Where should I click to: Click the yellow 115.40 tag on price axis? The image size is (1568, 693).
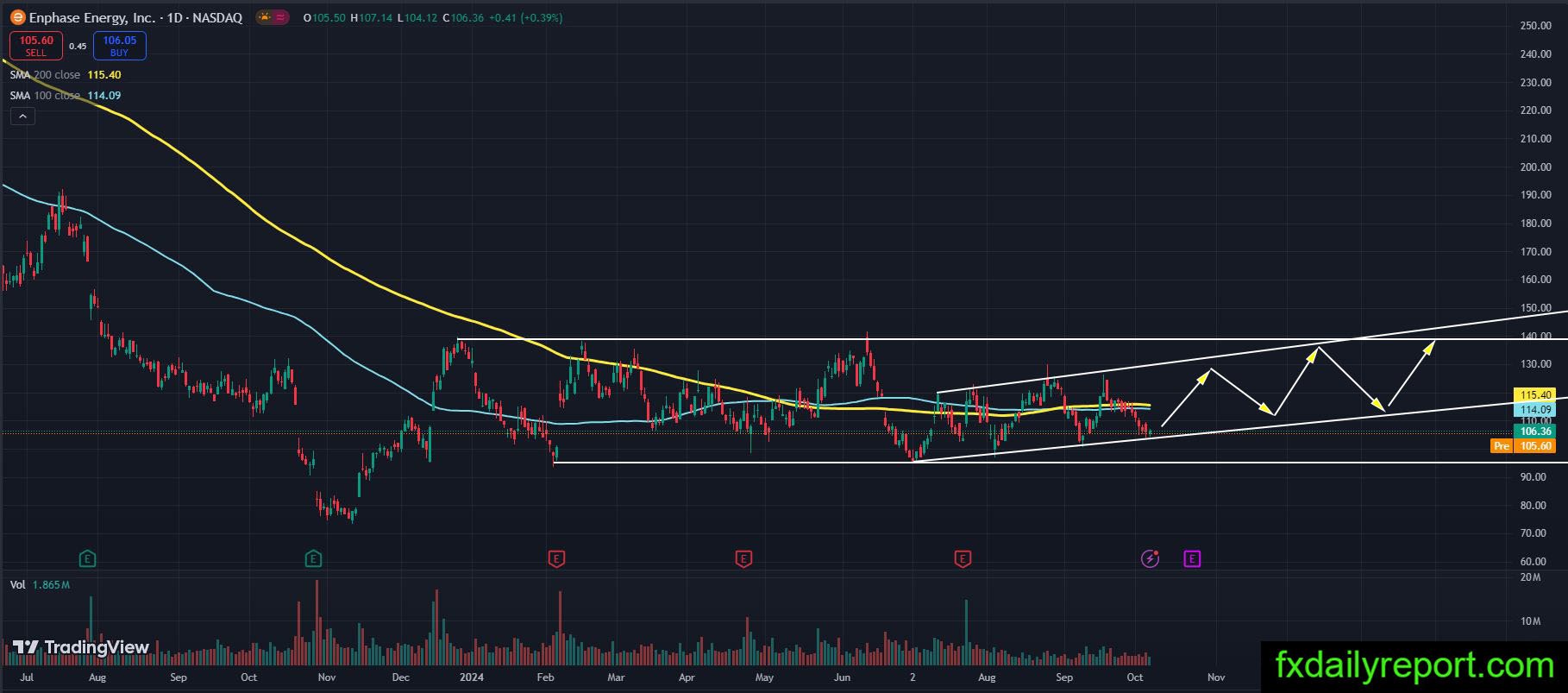1535,395
